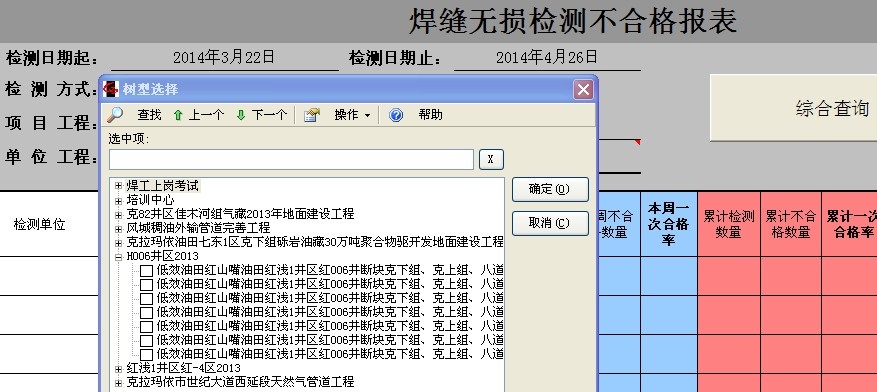Click the 综合查询 button in the report
The height and width of the screenshot is (392, 877).
[x=794, y=108]
